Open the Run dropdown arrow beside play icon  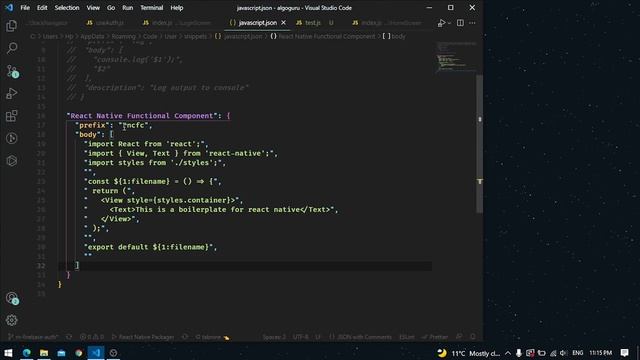(x=449, y=23)
